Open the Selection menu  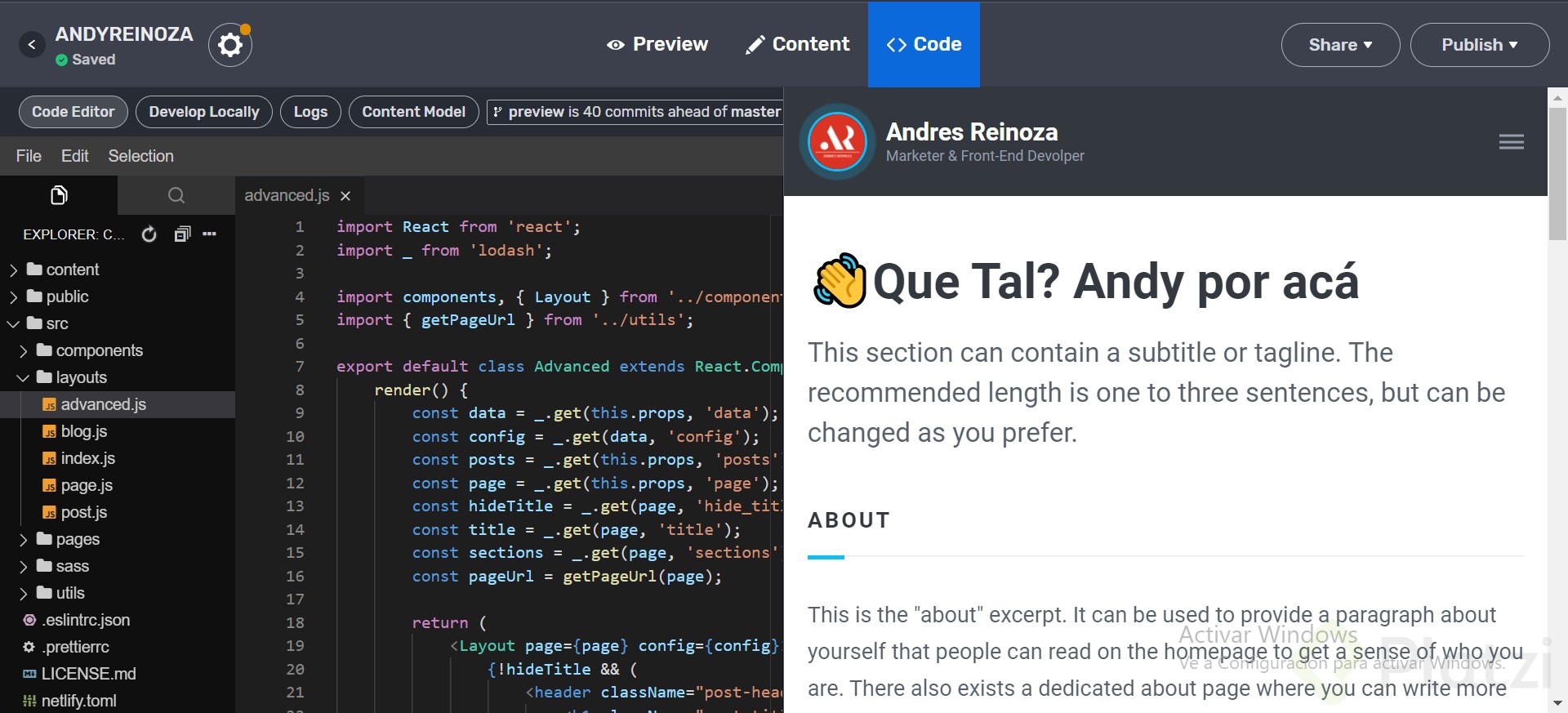click(x=141, y=156)
